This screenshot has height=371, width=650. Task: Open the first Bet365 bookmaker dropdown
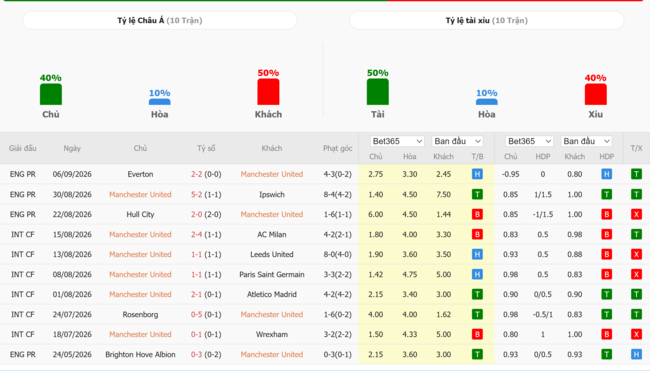click(397, 141)
